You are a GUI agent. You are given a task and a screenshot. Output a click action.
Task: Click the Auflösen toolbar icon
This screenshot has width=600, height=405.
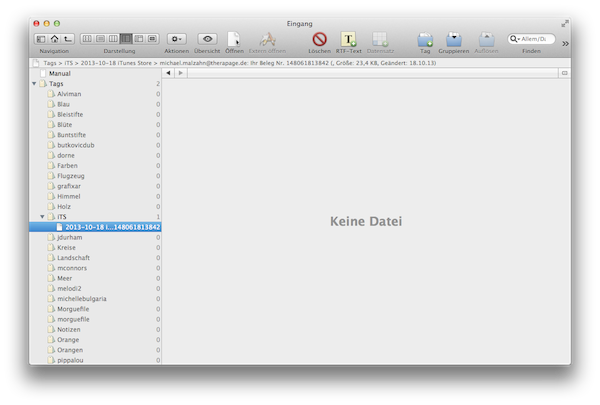486,39
